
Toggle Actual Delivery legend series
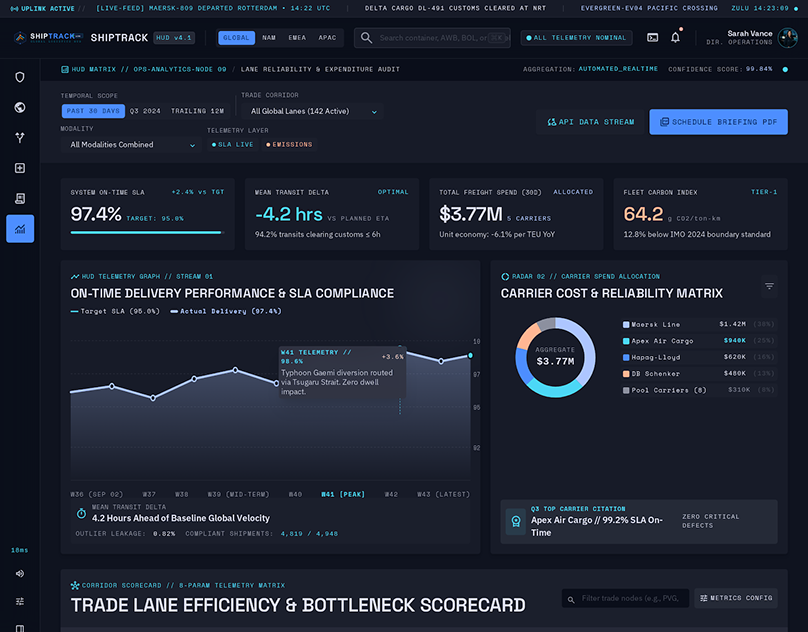[226, 311]
